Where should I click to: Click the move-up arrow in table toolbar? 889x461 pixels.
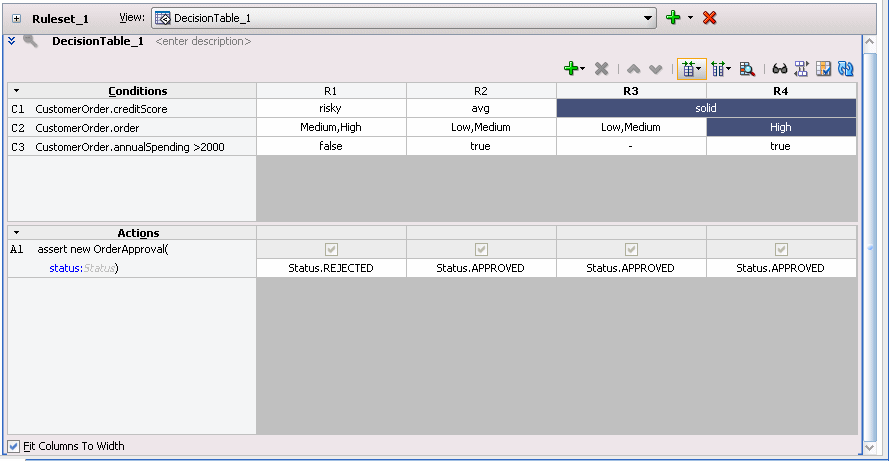pos(634,69)
